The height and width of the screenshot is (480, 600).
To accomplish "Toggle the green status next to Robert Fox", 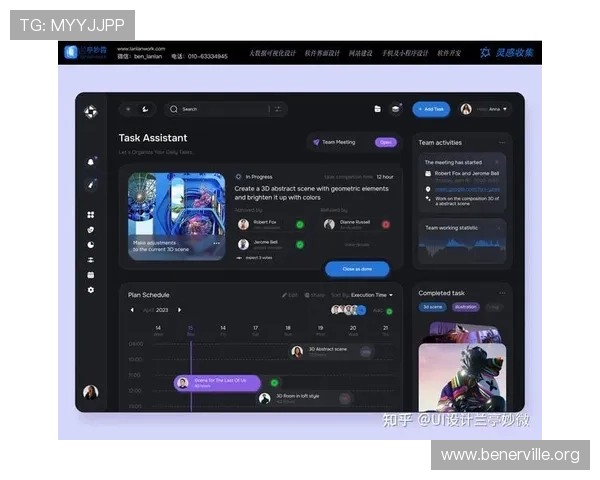I will [299, 224].
